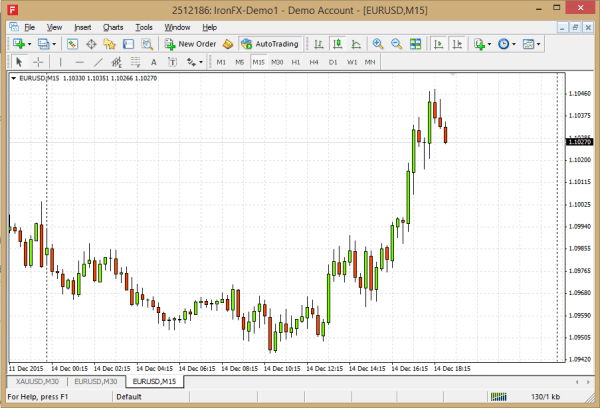Image resolution: width=600 pixels, height=408 pixels.
Task: Expand the New Chart dropdown arrow
Action: click(29, 44)
